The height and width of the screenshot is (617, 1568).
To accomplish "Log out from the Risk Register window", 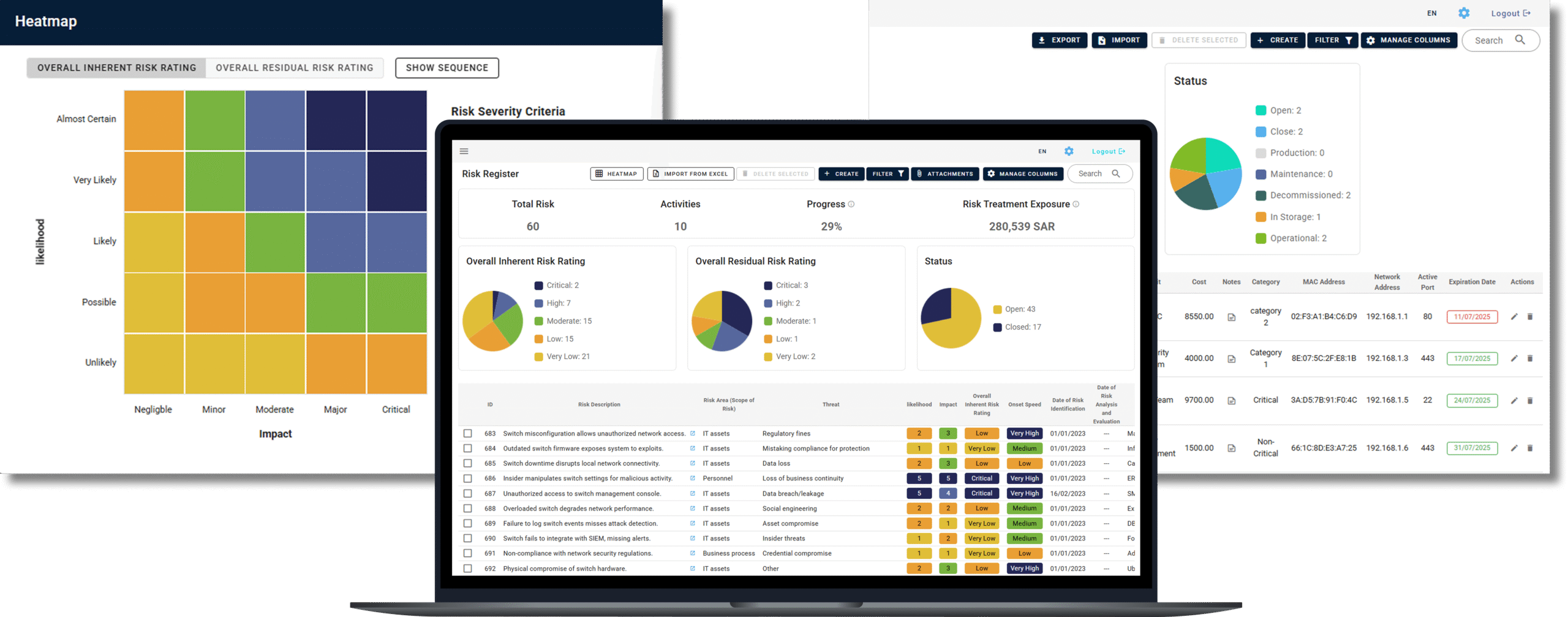I will [x=1108, y=151].
